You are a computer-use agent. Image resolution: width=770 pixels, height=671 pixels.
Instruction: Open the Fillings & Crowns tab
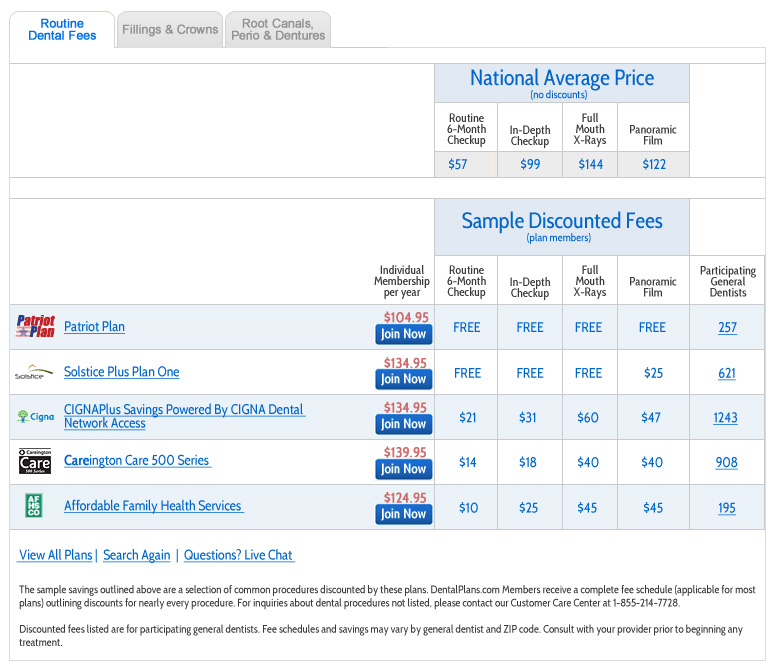point(170,29)
